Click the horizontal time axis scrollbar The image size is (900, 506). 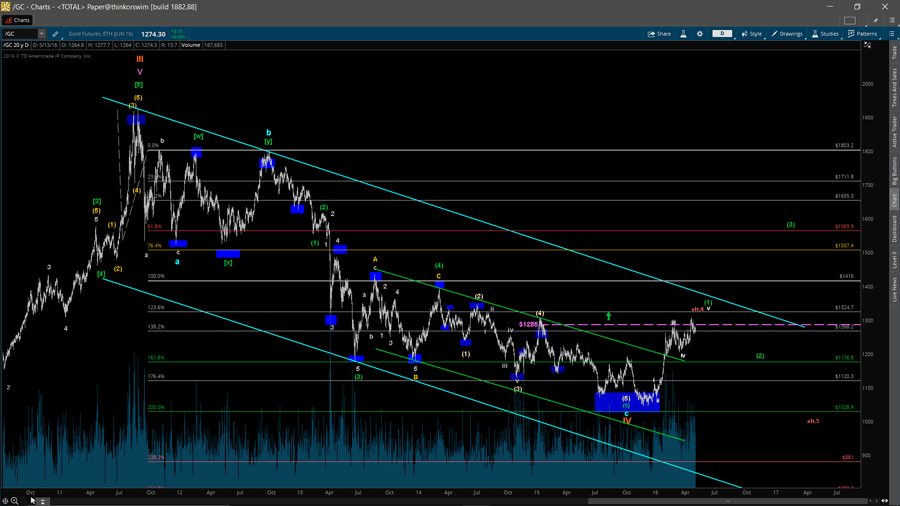click(450, 501)
